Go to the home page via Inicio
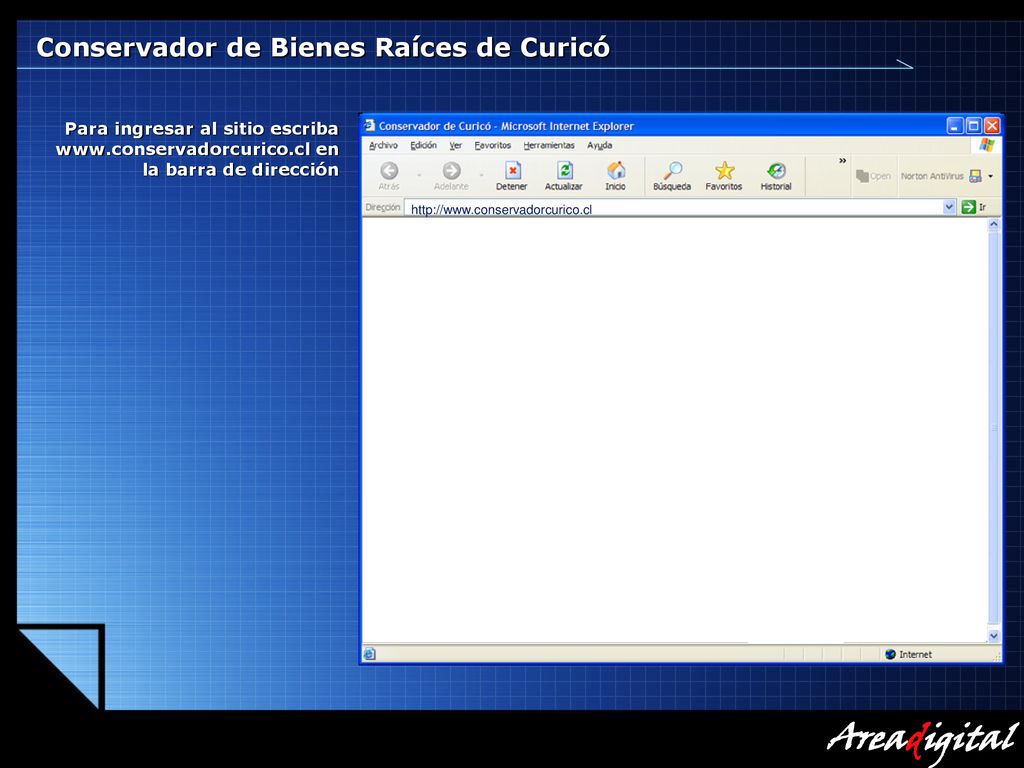 point(616,171)
